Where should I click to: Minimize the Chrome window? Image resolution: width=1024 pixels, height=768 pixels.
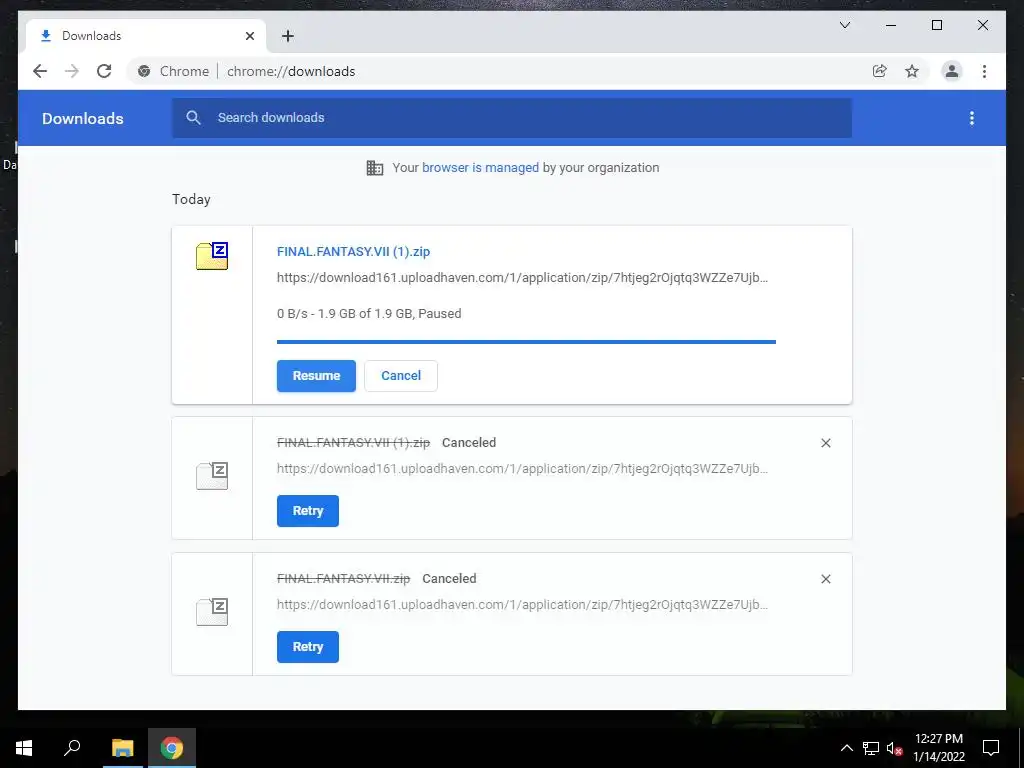[891, 25]
